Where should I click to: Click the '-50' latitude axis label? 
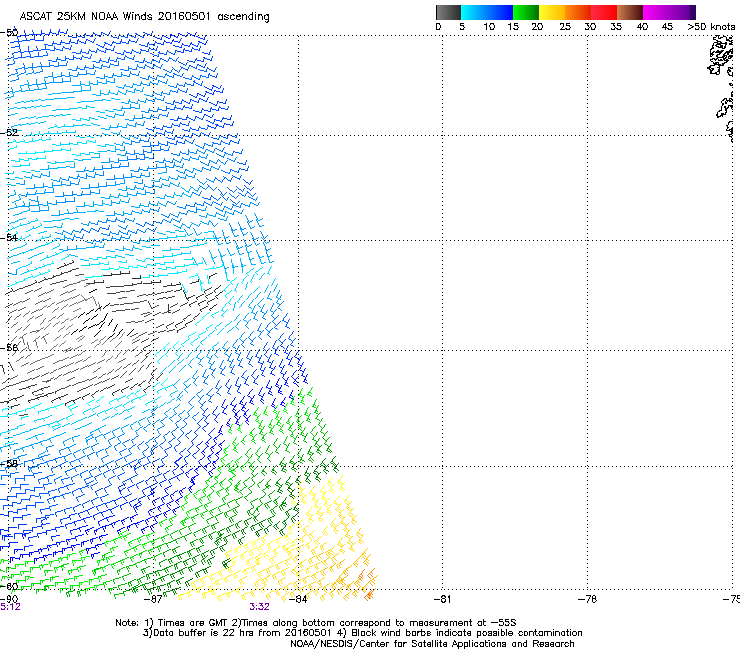pos(9,33)
